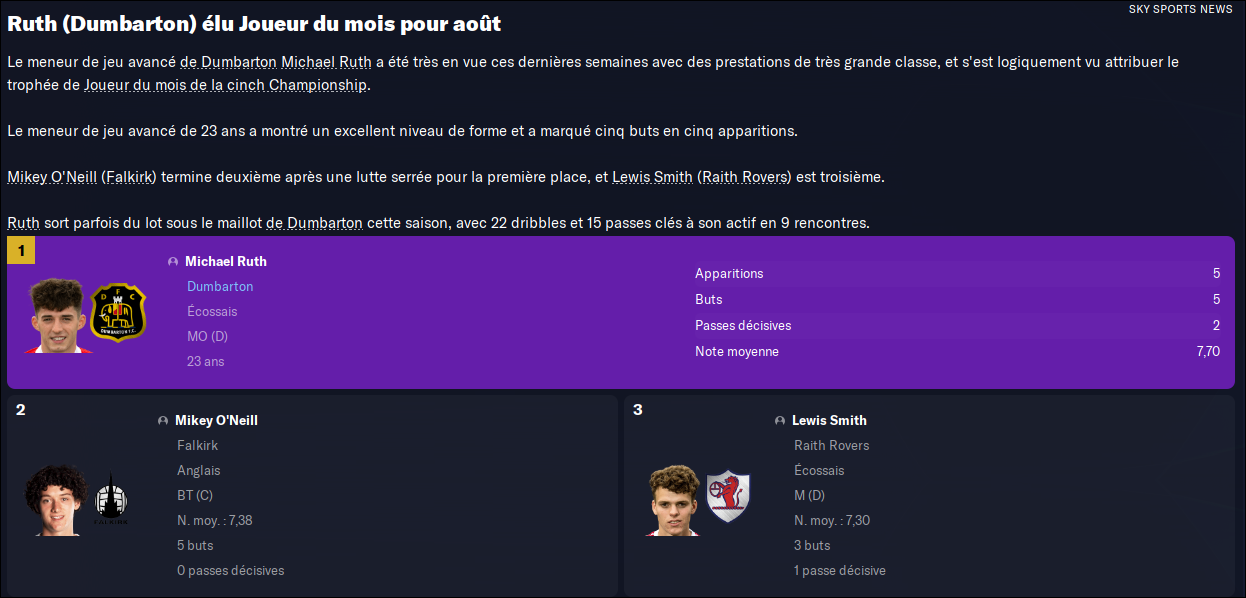Open the Joueur du mois de la cinch Championship link

click(x=225, y=86)
